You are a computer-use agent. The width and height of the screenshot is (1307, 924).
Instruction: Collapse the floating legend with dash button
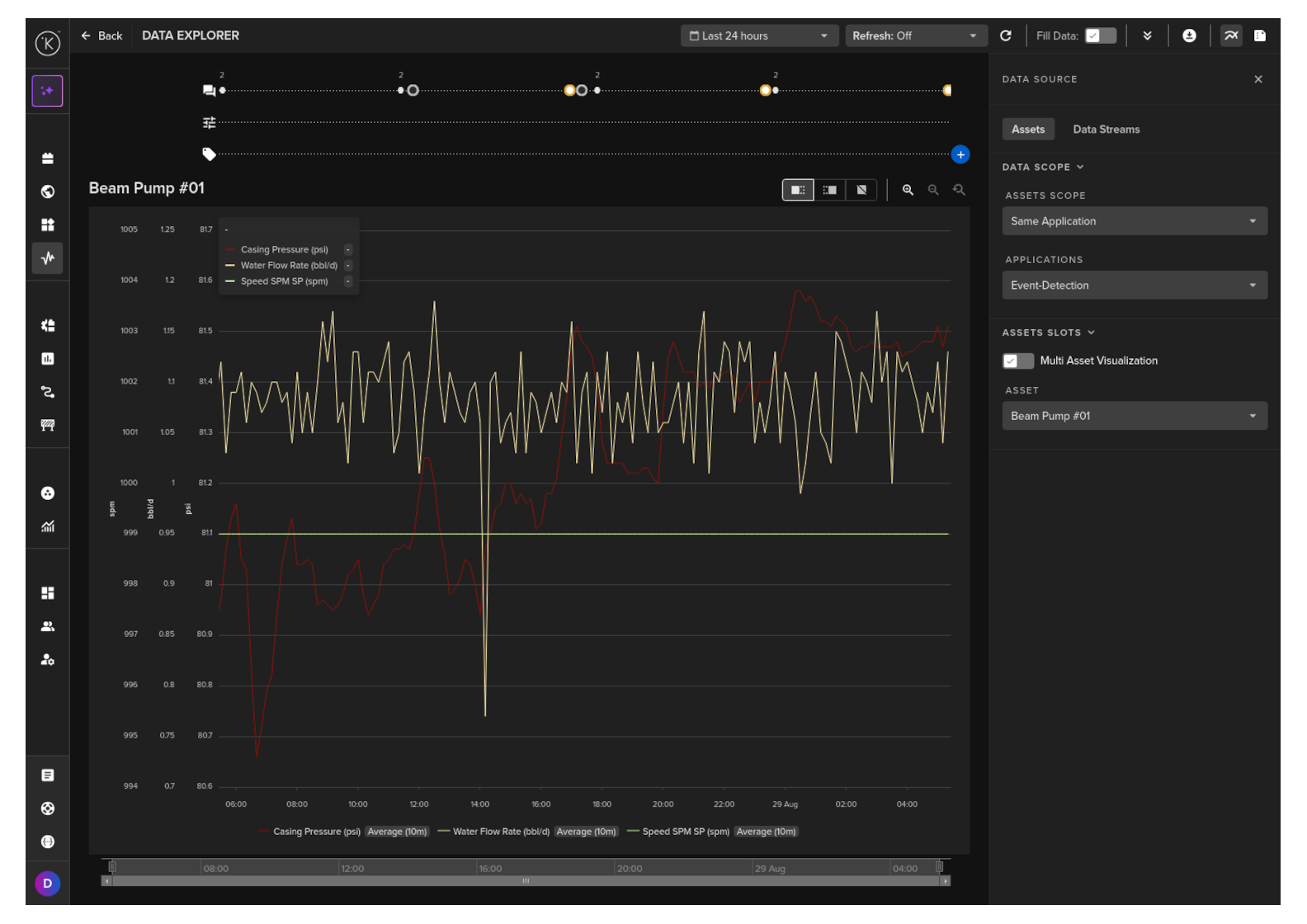click(226, 230)
